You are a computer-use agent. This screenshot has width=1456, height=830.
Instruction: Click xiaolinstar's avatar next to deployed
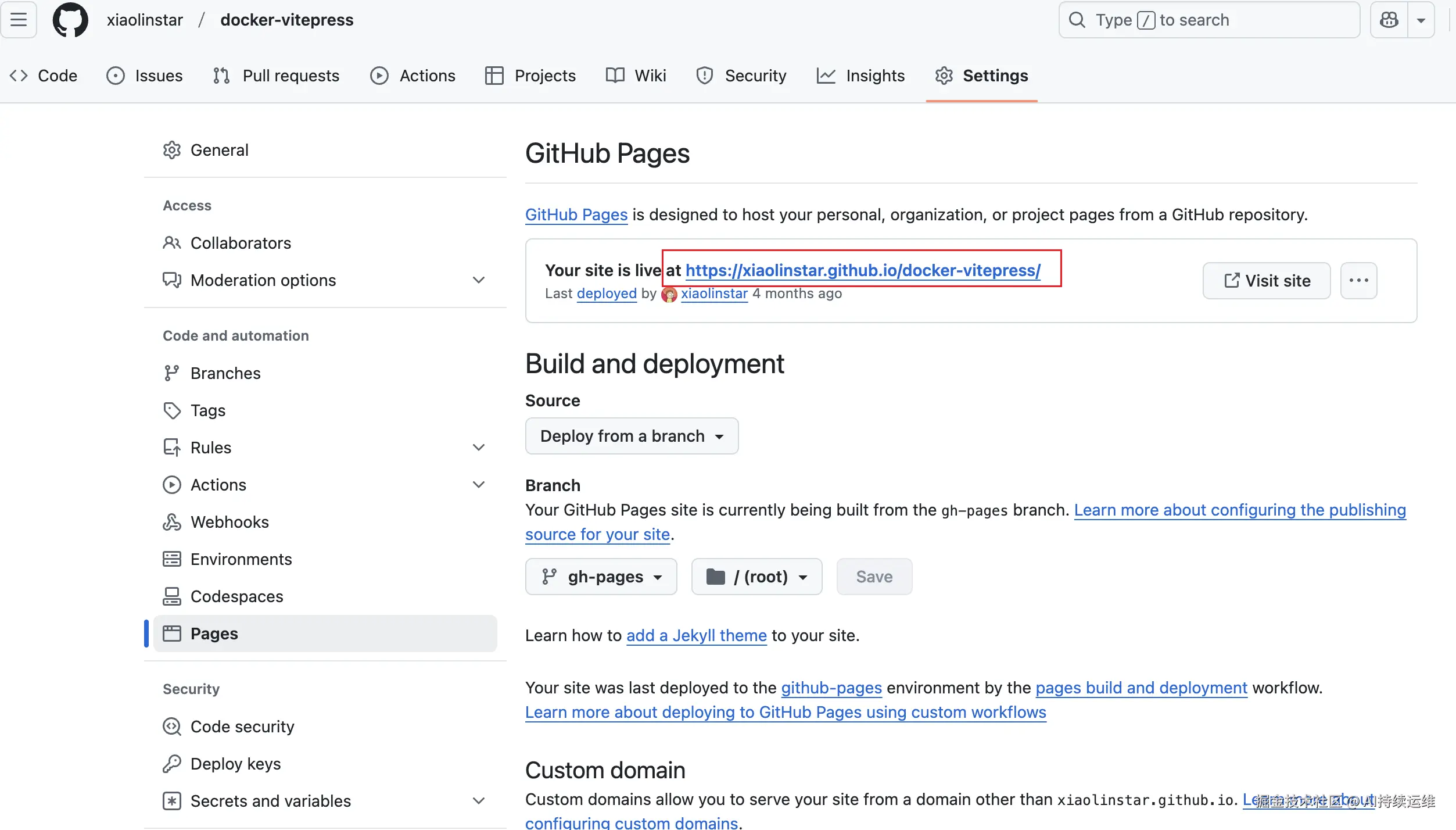pyautogui.click(x=669, y=294)
